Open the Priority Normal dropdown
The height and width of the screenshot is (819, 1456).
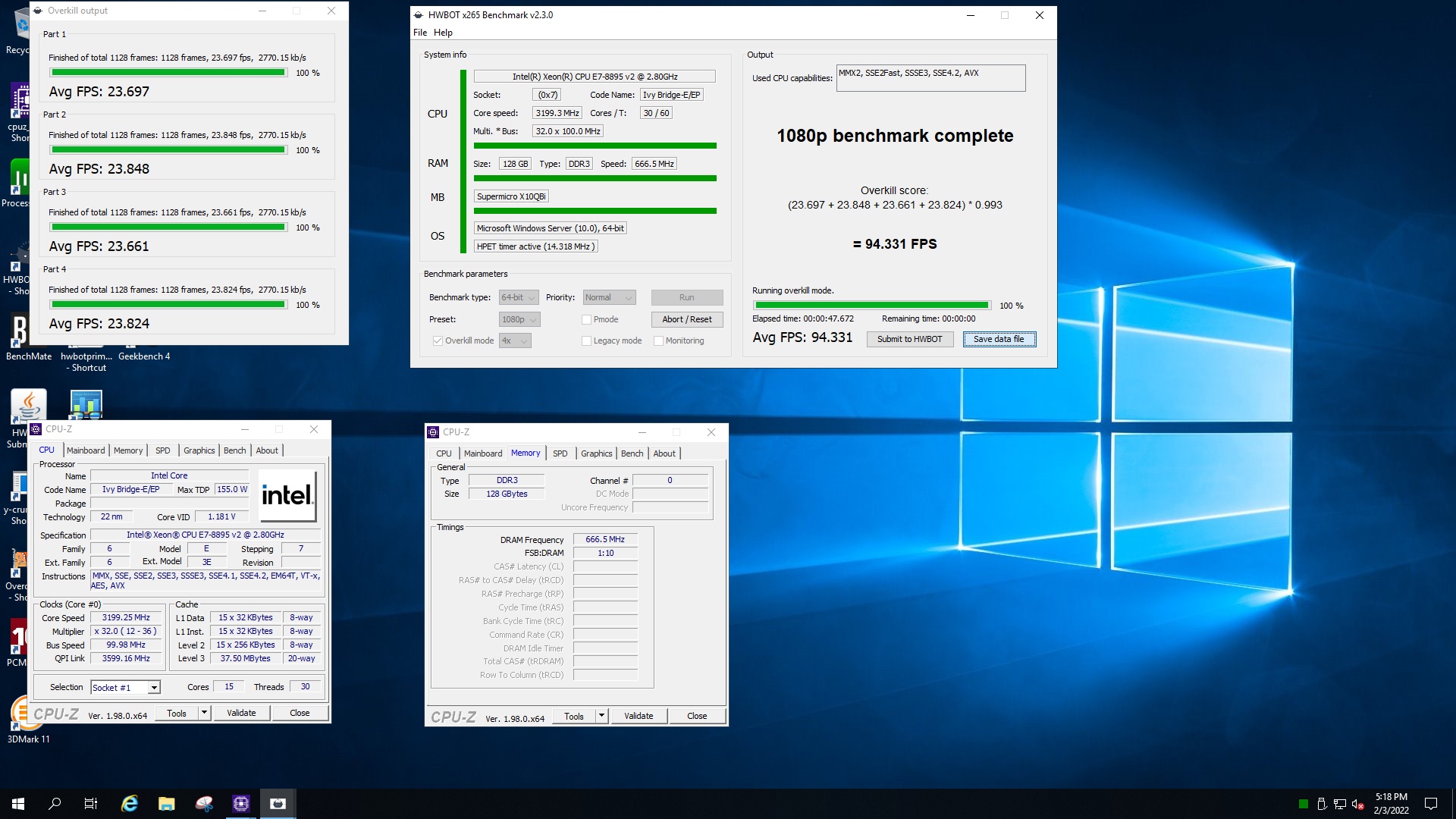(609, 298)
